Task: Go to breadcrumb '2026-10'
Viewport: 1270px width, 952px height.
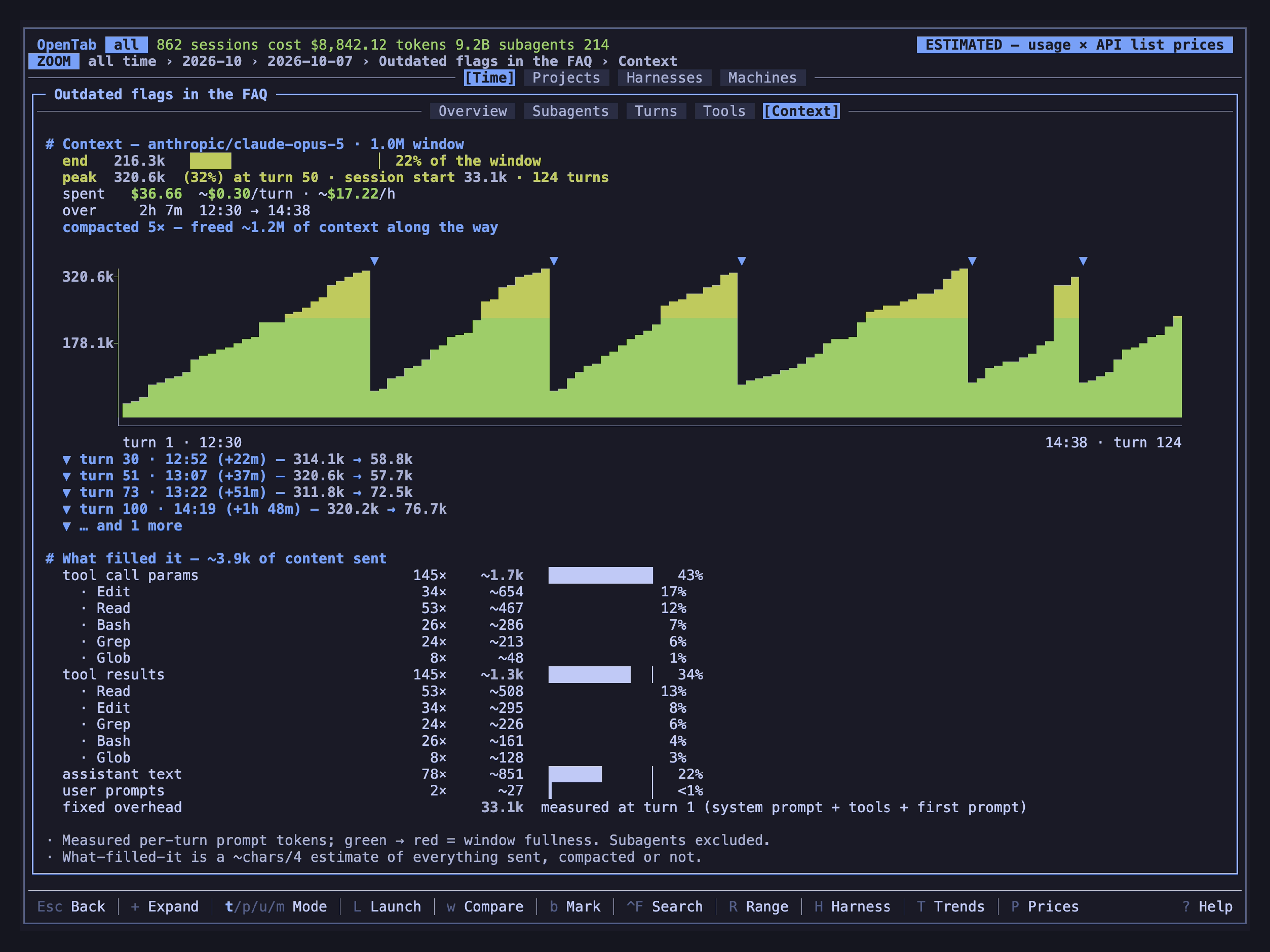Action: [x=212, y=61]
